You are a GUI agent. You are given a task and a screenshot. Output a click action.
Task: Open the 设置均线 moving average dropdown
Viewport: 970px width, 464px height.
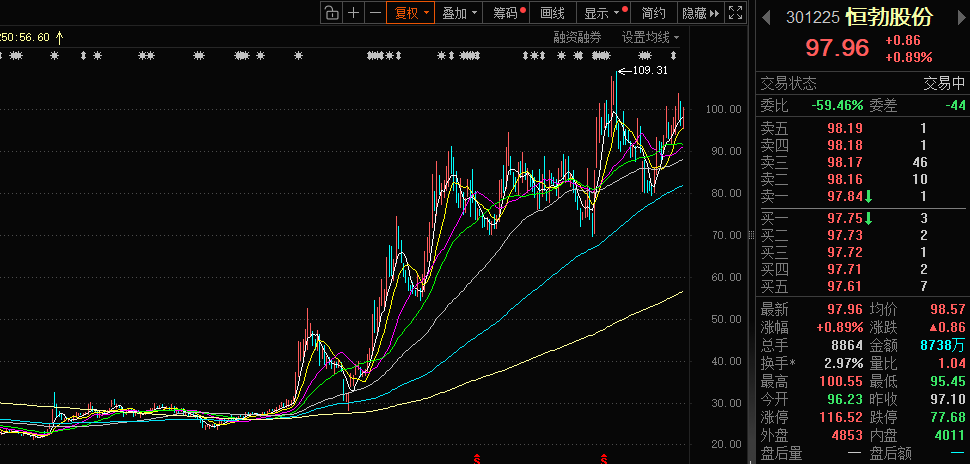click(x=650, y=37)
